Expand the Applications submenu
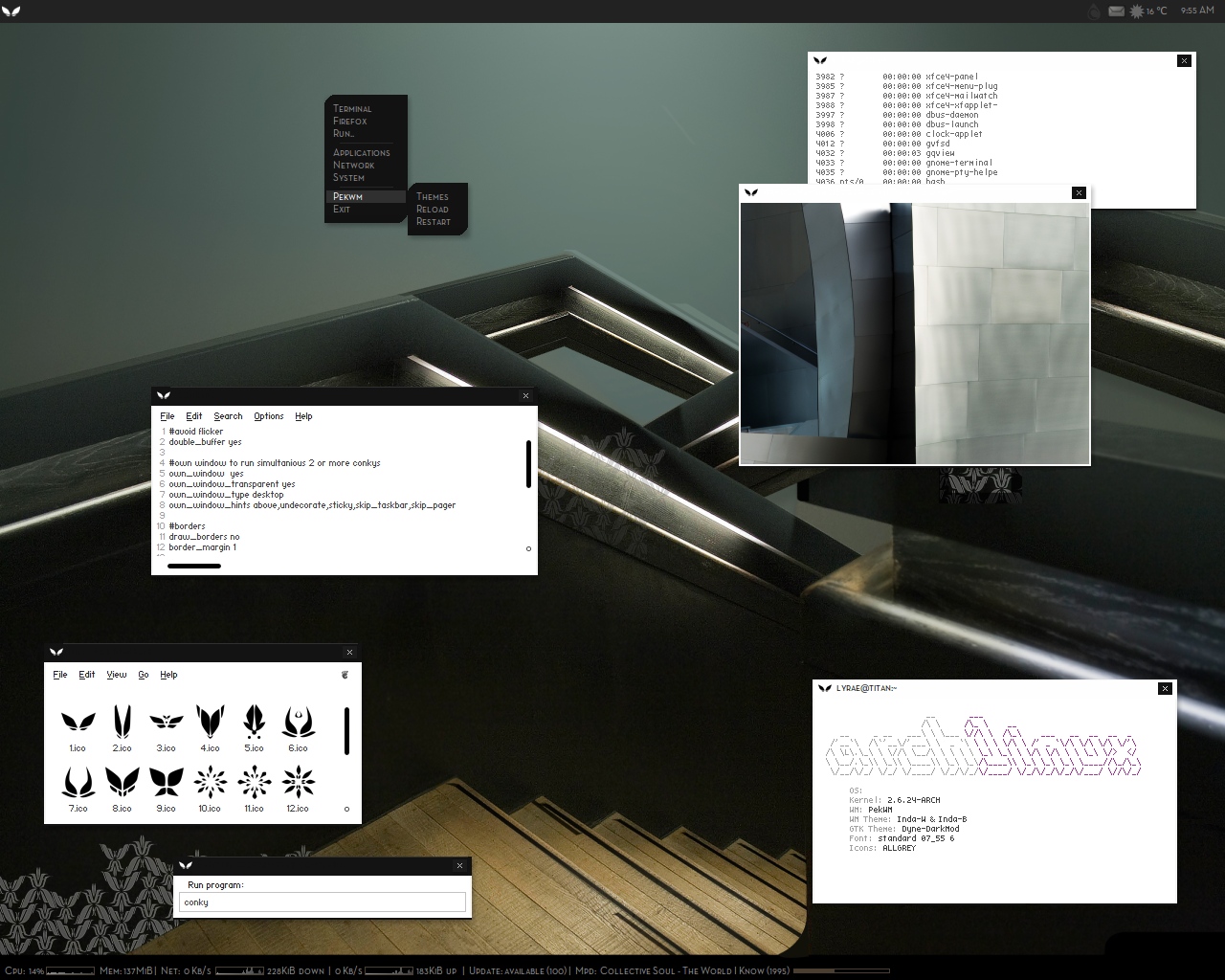 click(x=362, y=153)
